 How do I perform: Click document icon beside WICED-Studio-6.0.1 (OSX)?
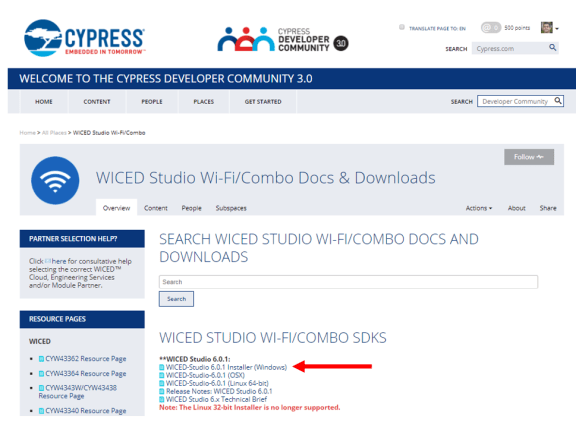(x=162, y=375)
